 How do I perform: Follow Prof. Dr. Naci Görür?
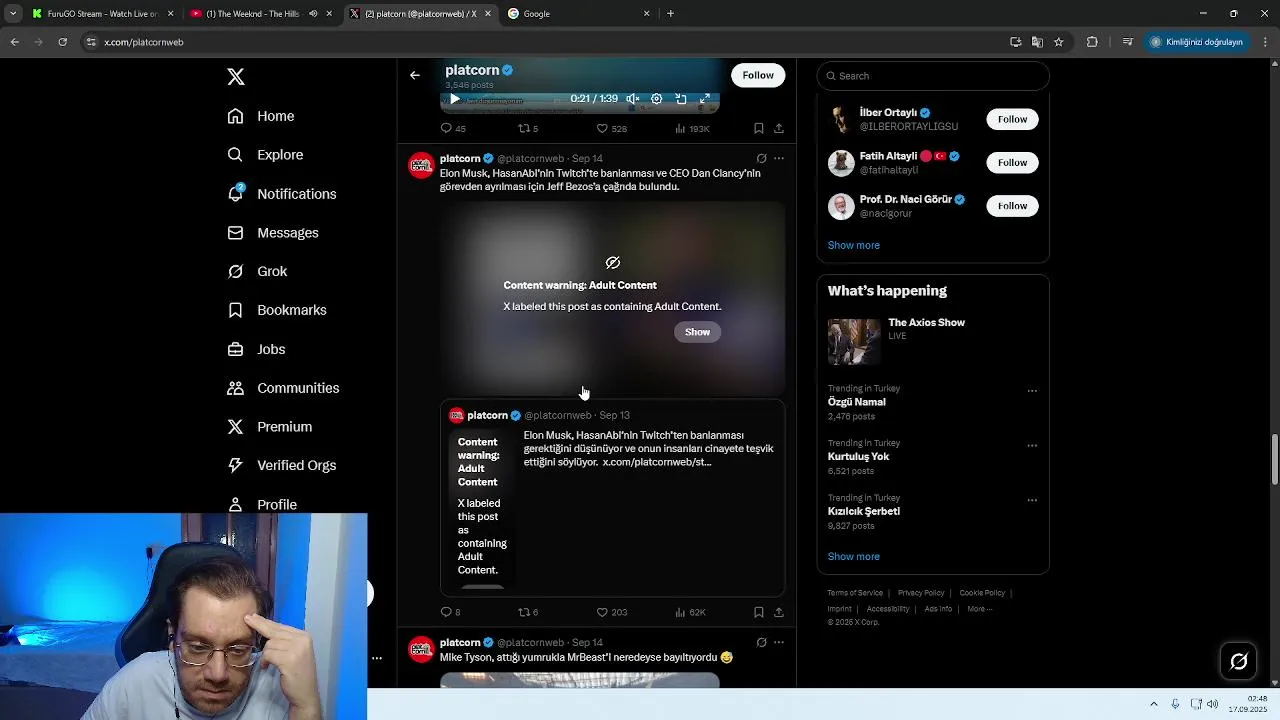click(1012, 206)
